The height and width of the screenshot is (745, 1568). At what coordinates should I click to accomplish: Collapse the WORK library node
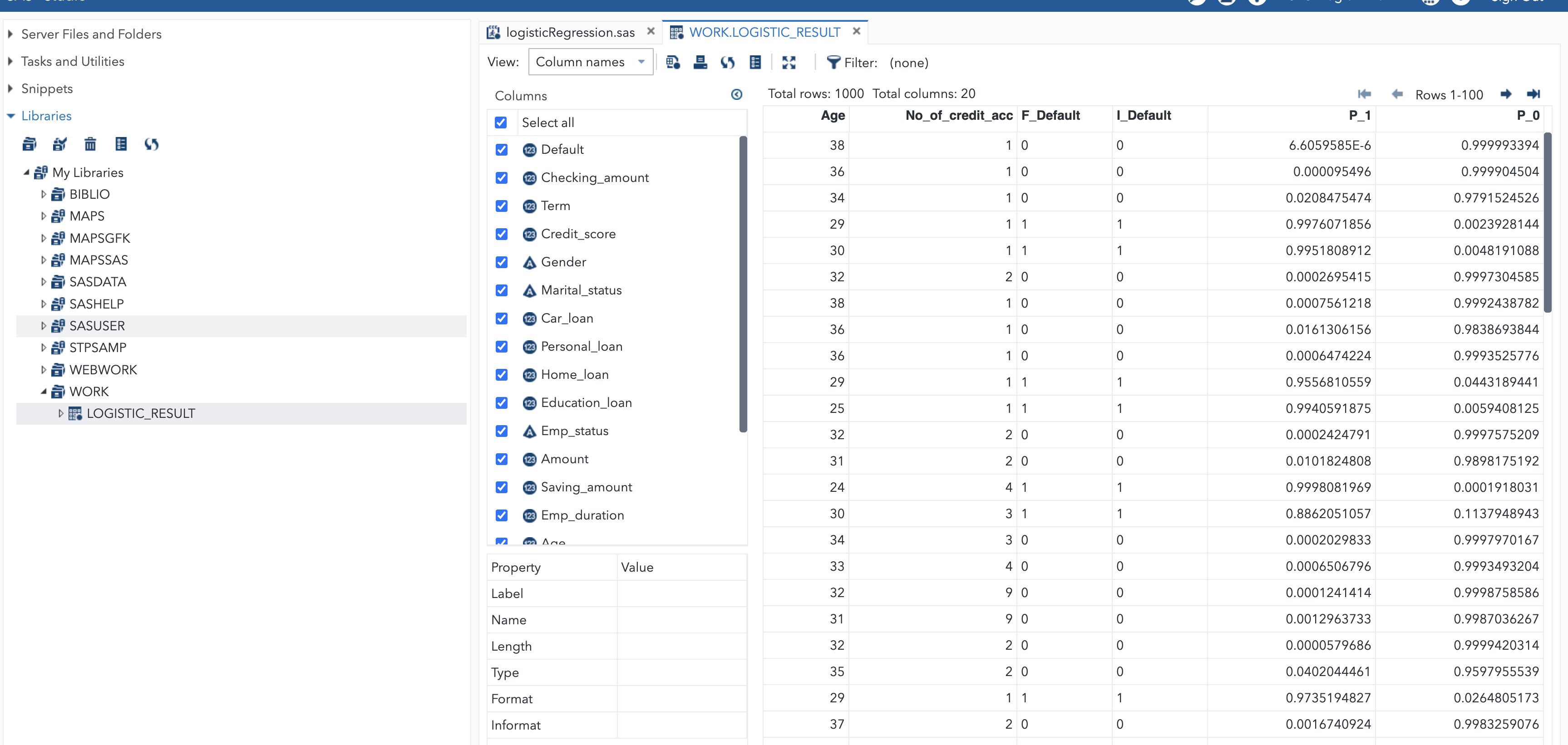pyautogui.click(x=43, y=392)
